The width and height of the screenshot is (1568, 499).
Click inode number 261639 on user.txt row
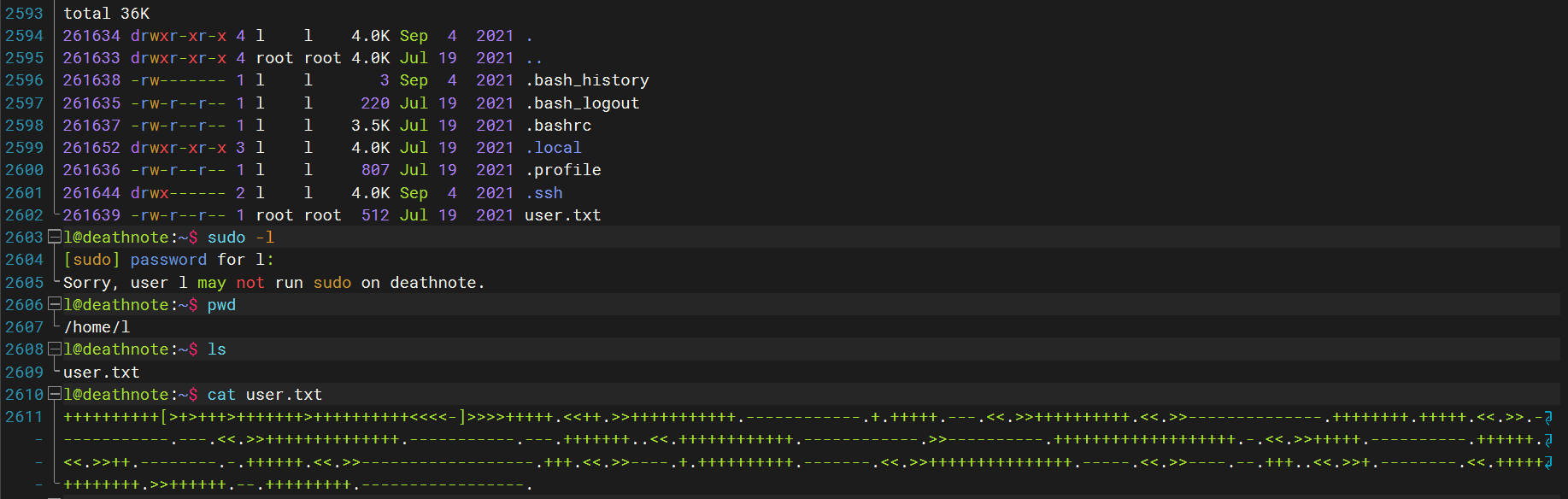coord(91,215)
